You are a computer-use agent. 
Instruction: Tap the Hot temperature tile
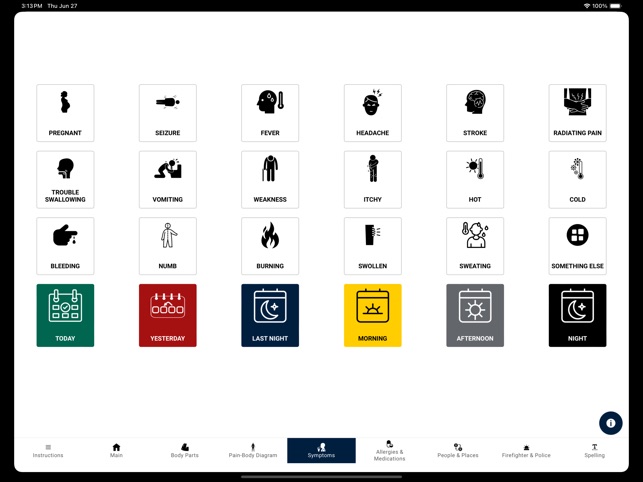tap(475, 180)
